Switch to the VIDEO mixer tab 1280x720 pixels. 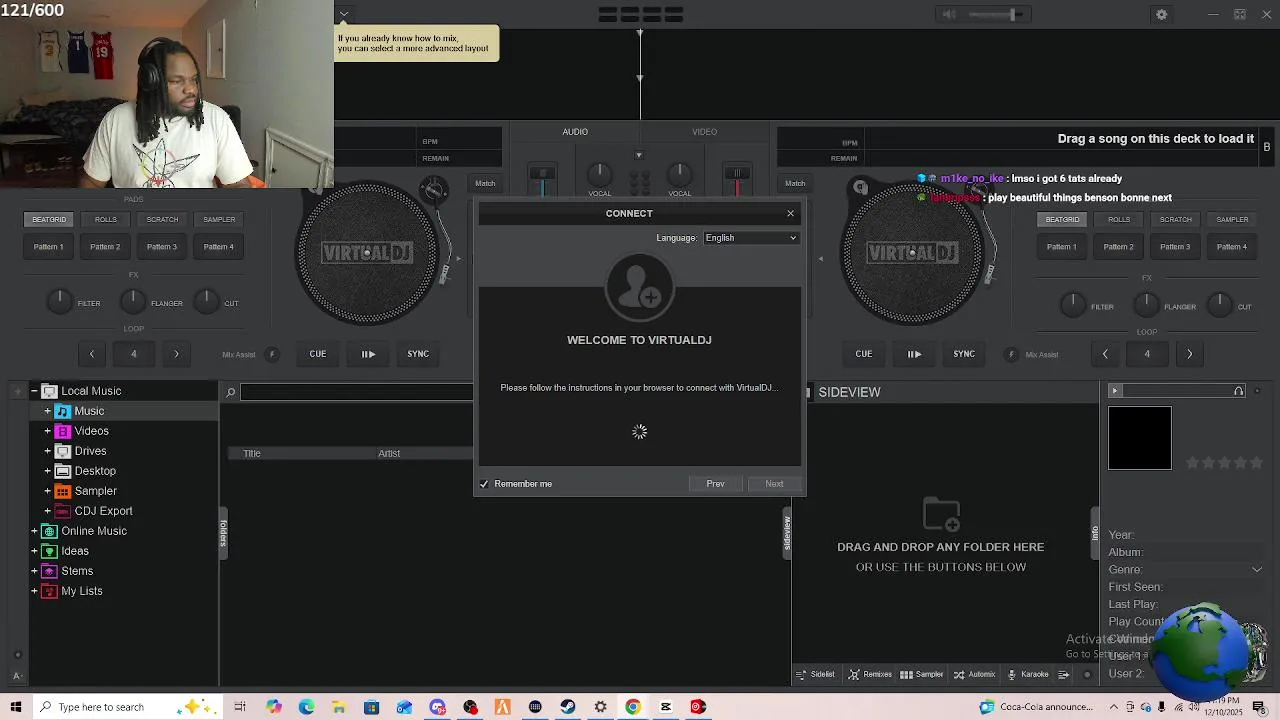tap(705, 132)
